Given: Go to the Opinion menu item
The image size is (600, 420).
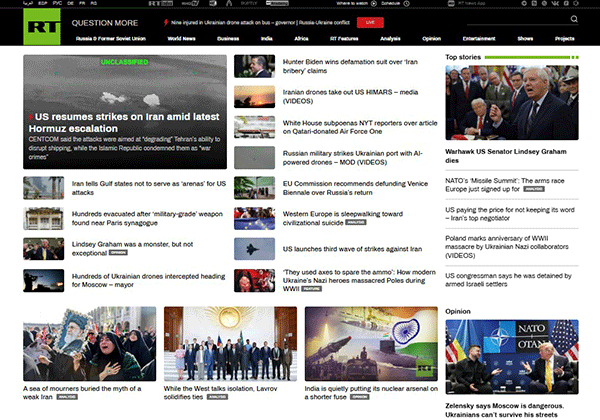Looking at the screenshot, I should tap(431, 39).
